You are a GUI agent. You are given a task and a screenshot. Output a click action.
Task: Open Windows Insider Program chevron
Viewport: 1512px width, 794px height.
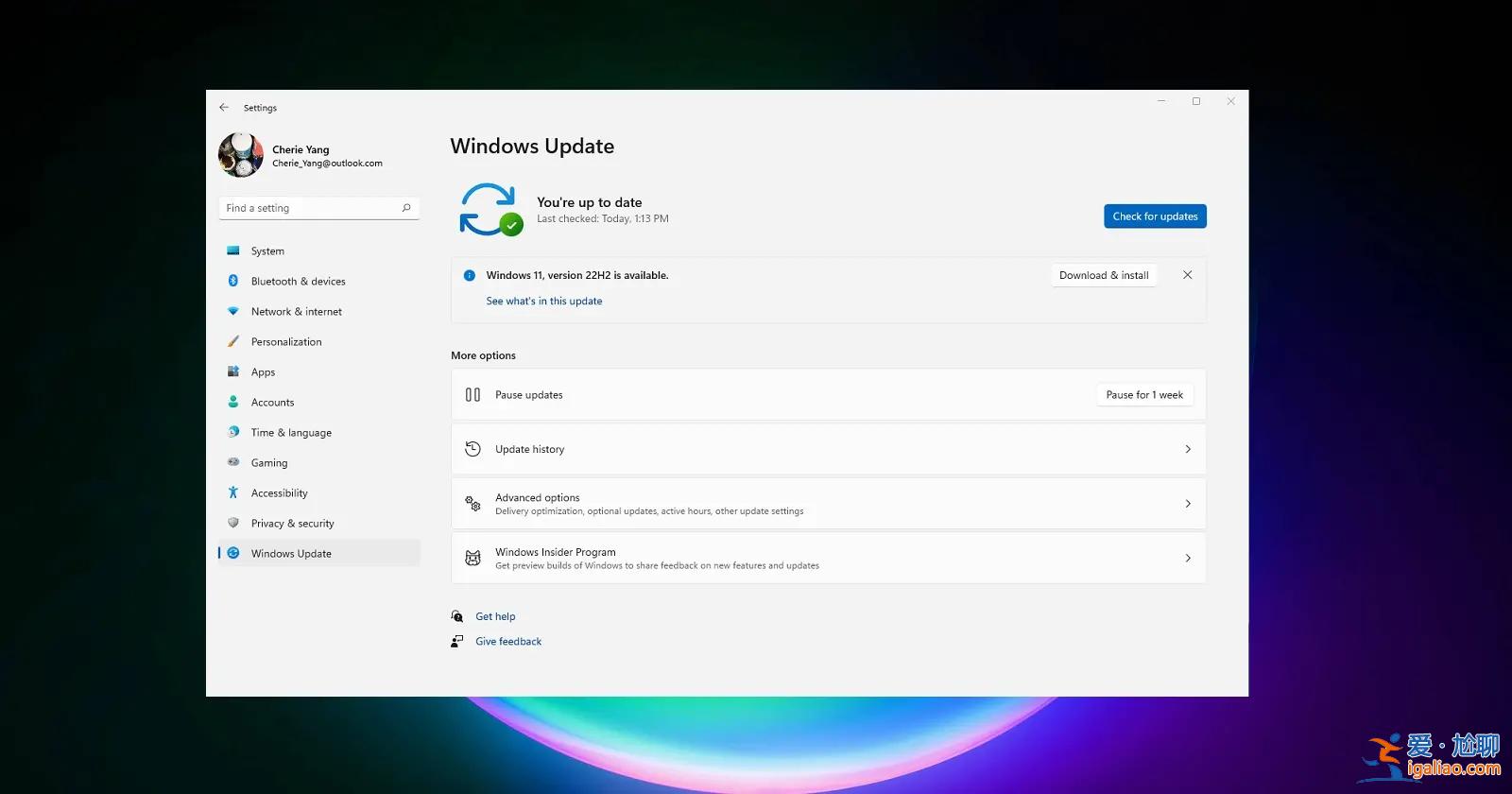click(x=1188, y=559)
